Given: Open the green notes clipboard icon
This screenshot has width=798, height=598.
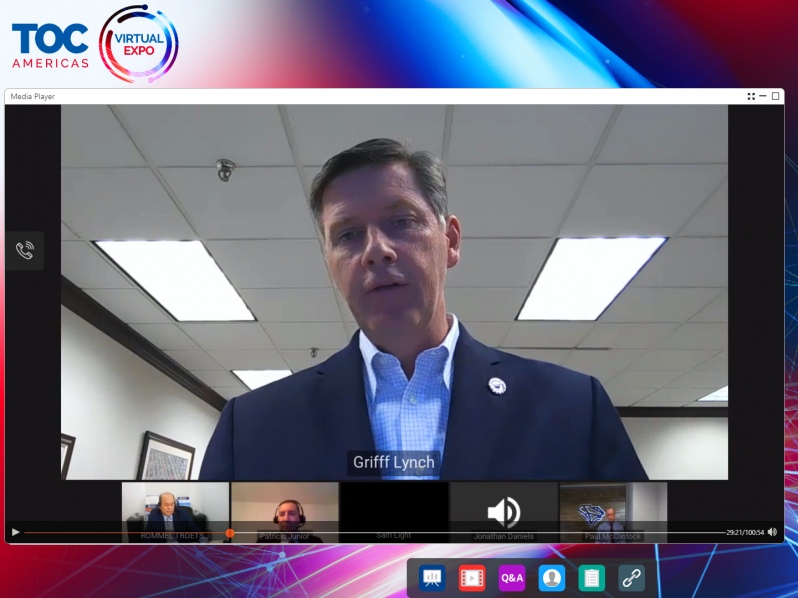Looking at the screenshot, I should click(x=591, y=578).
